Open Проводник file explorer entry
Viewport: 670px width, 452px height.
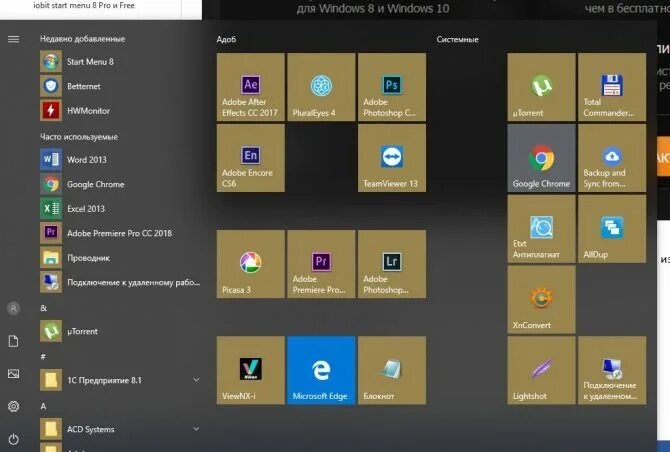point(120,258)
